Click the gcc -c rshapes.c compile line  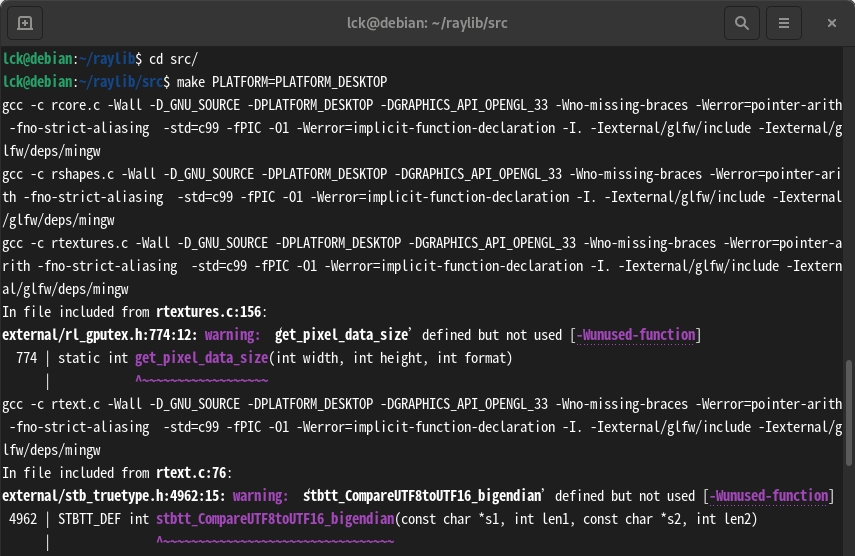422,197
